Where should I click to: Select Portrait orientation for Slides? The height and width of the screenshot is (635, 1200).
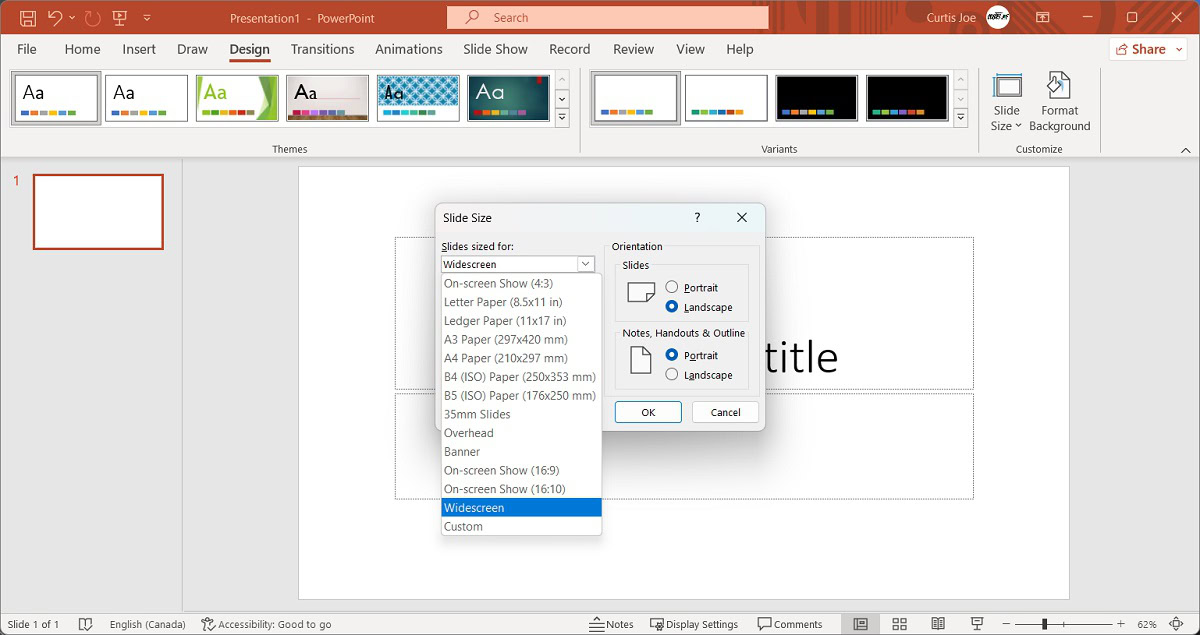(x=672, y=287)
